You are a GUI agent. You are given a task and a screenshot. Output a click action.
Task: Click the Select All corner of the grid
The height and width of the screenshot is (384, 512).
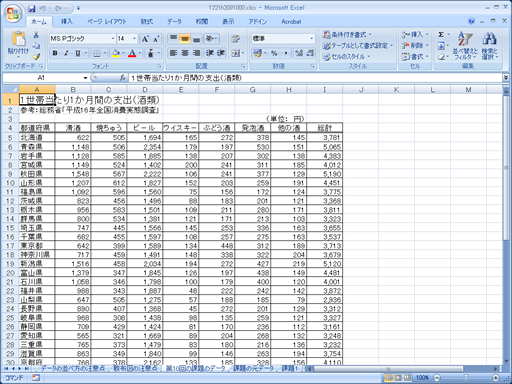[x=10, y=89]
